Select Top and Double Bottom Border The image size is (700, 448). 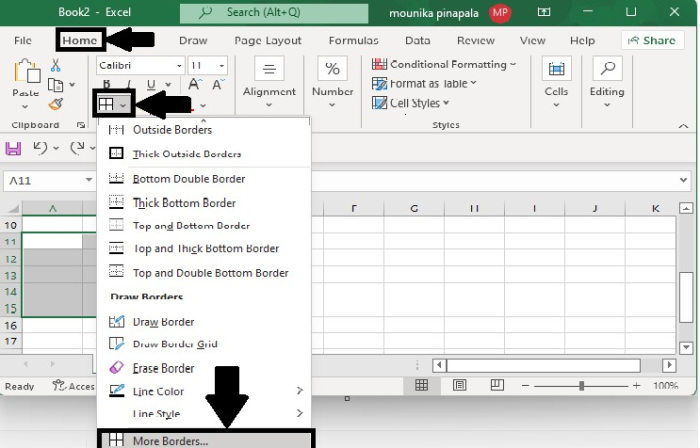click(204, 273)
